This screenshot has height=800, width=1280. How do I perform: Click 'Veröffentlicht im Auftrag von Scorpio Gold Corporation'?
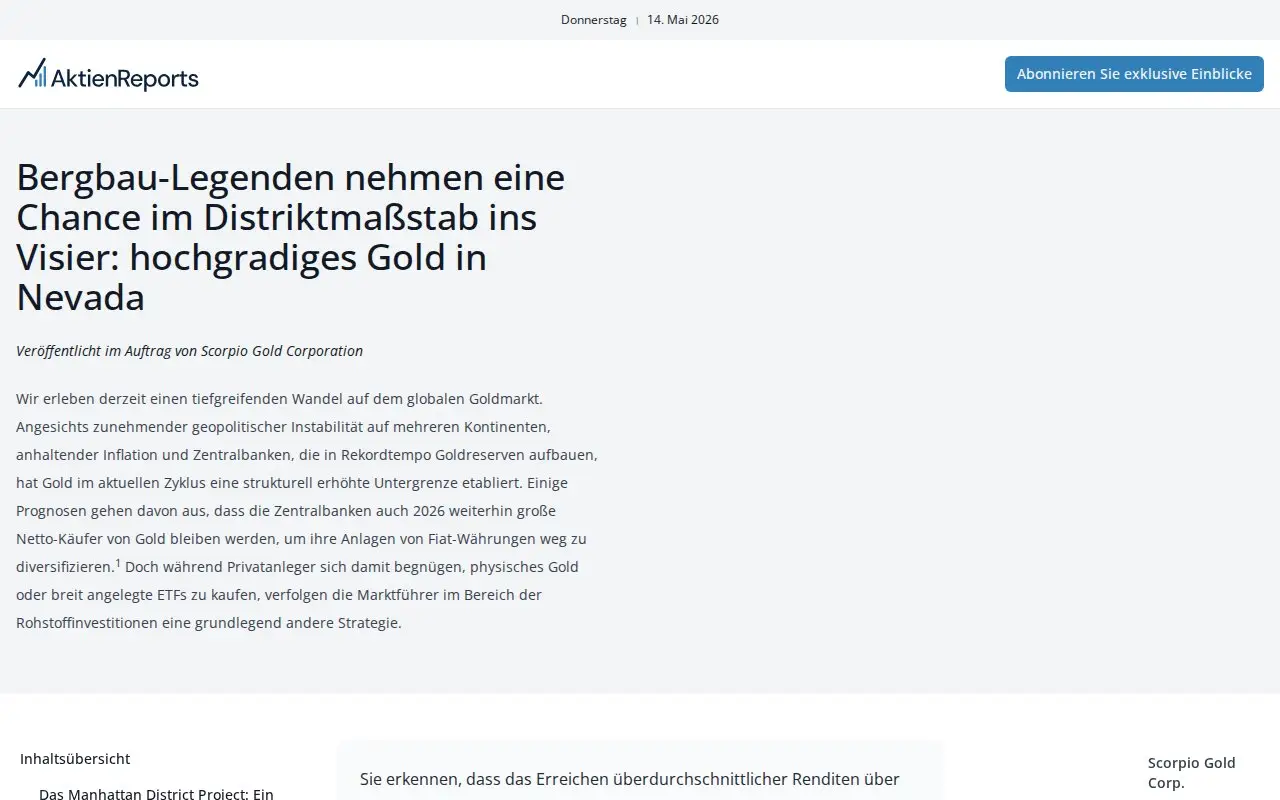coord(190,351)
